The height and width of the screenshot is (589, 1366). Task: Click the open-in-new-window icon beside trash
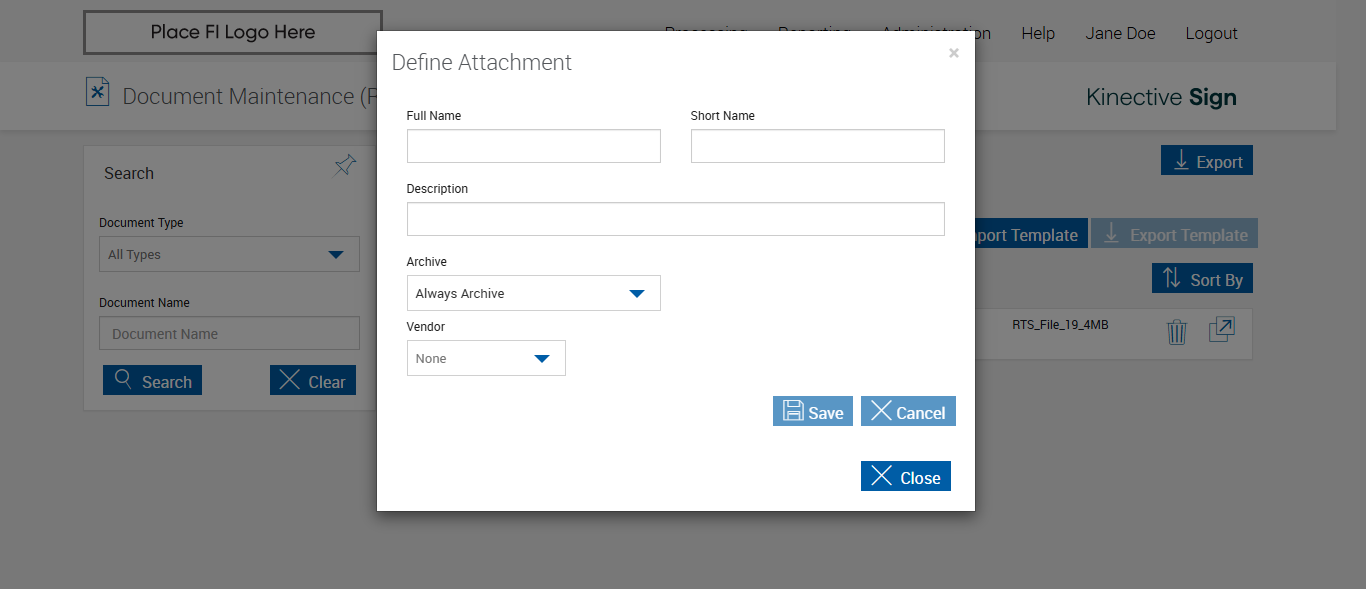1221,330
